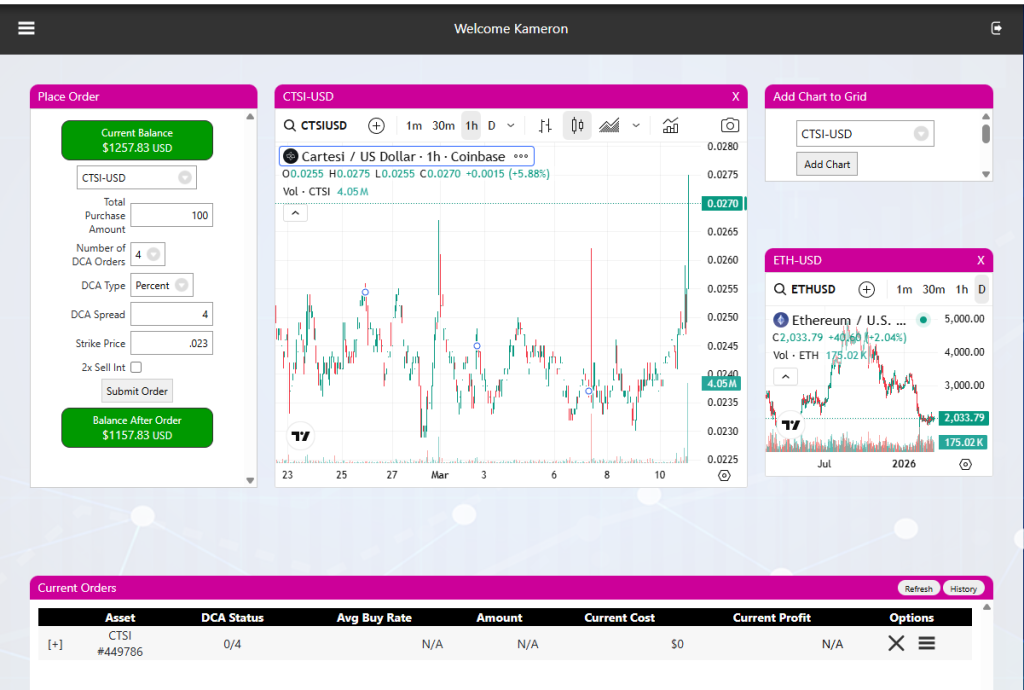Enable the 2x Sell Int checkbox

[x=136, y=367]
